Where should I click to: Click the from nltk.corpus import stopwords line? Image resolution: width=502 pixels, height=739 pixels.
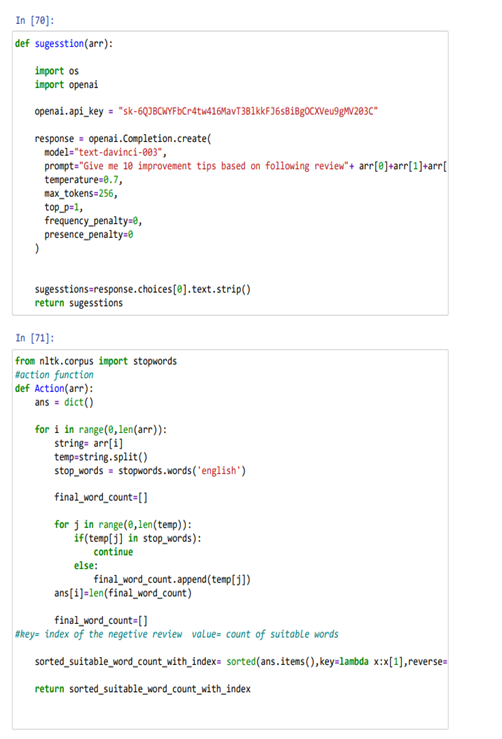(96, 361)
